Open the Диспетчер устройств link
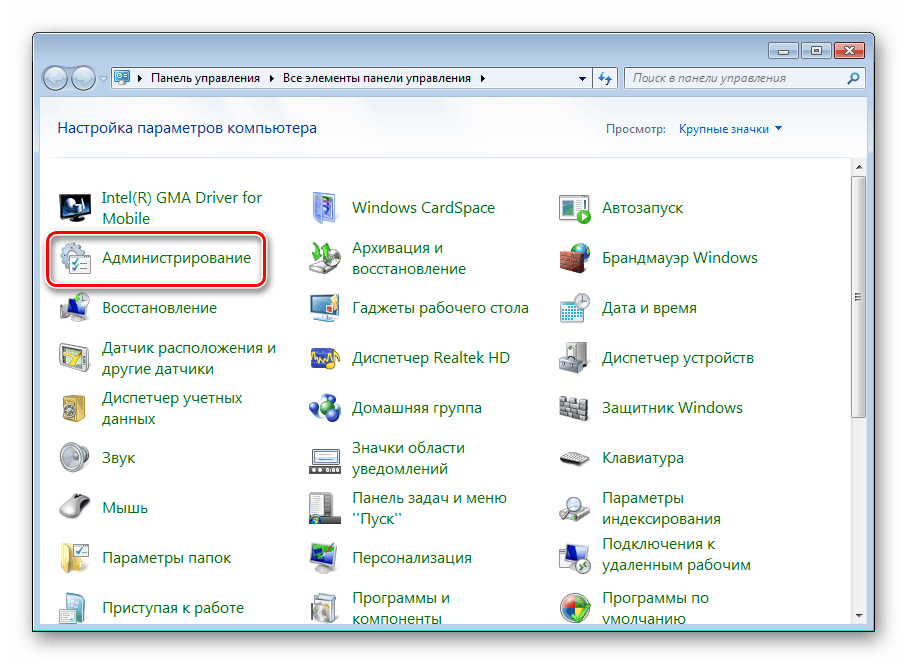Image resolution: width=907 pixels, height=664 pixels. (x=678, y=358)
